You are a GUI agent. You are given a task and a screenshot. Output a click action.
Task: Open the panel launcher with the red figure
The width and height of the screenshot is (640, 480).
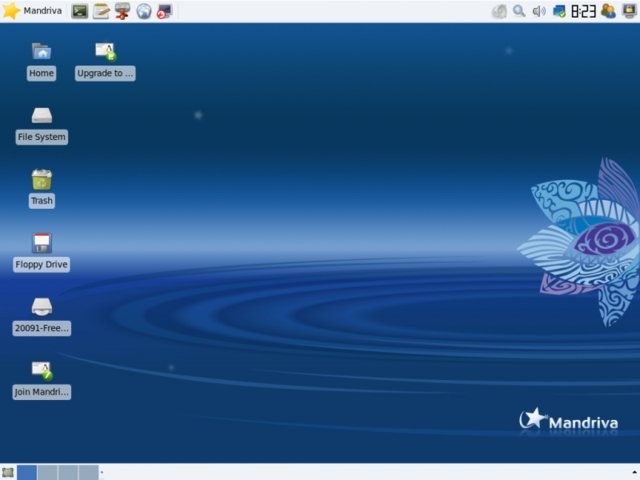[122, 11]
